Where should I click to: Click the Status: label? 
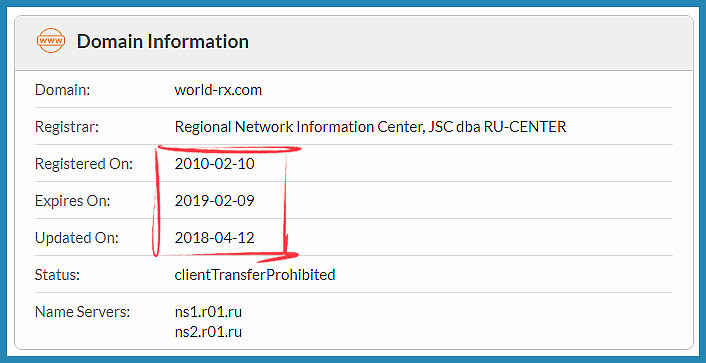[x=57, y=275]
